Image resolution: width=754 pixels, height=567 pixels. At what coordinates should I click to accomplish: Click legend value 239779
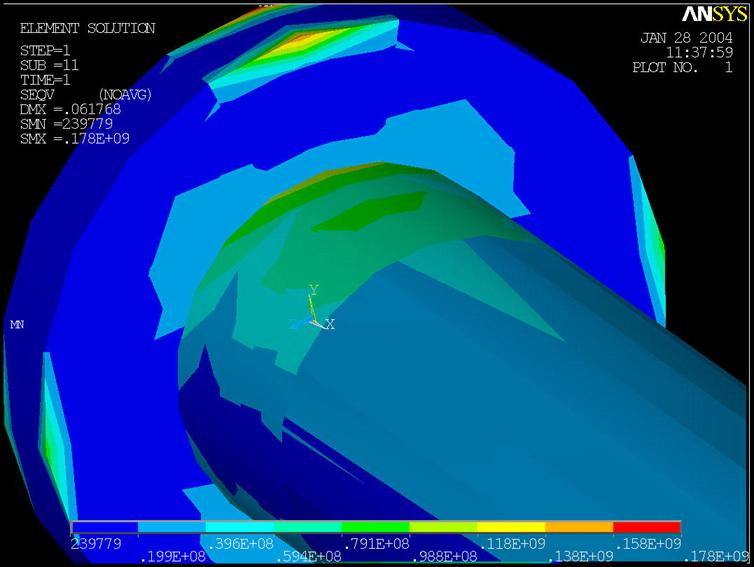[96, 544]
